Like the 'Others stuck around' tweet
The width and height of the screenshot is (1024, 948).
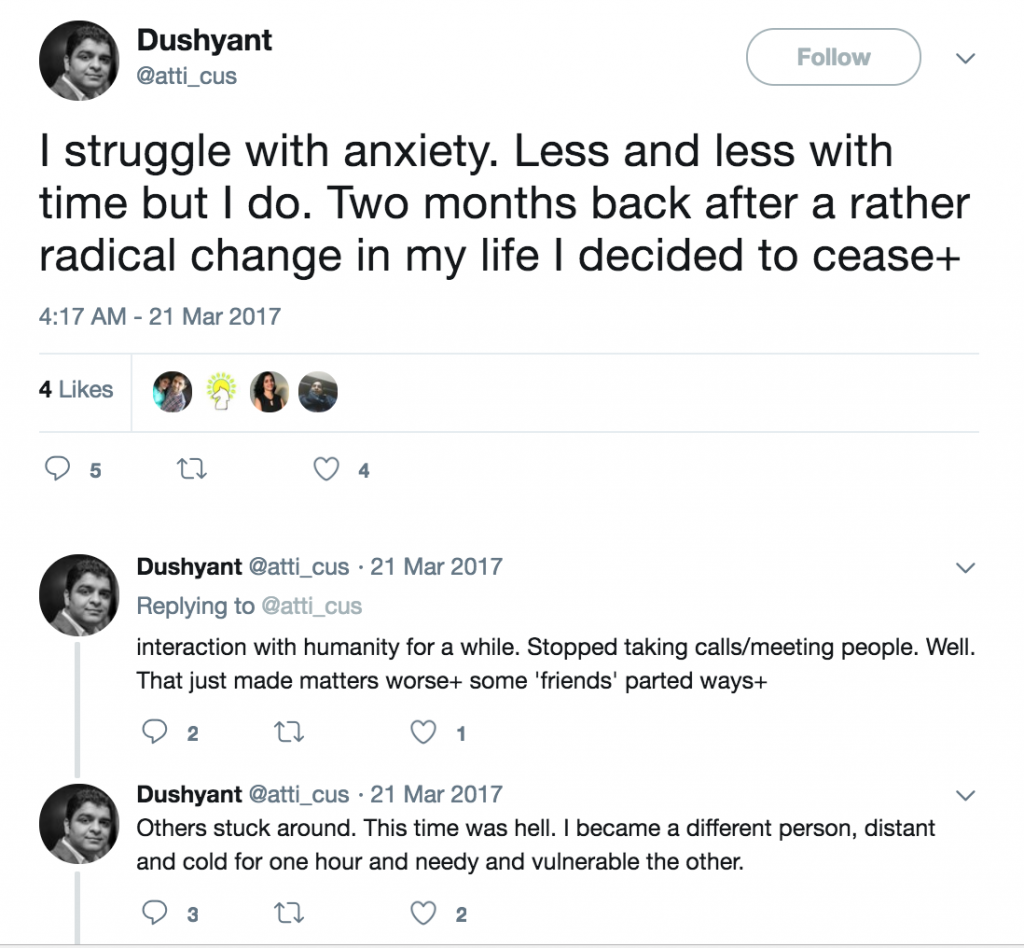tap(425, 912)
